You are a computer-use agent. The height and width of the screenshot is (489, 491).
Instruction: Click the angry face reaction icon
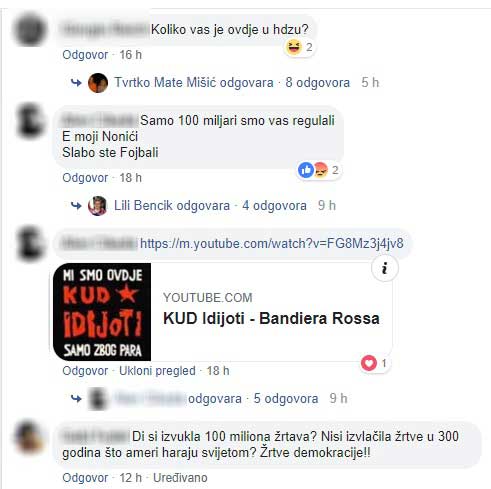click(x=320, y=170)
